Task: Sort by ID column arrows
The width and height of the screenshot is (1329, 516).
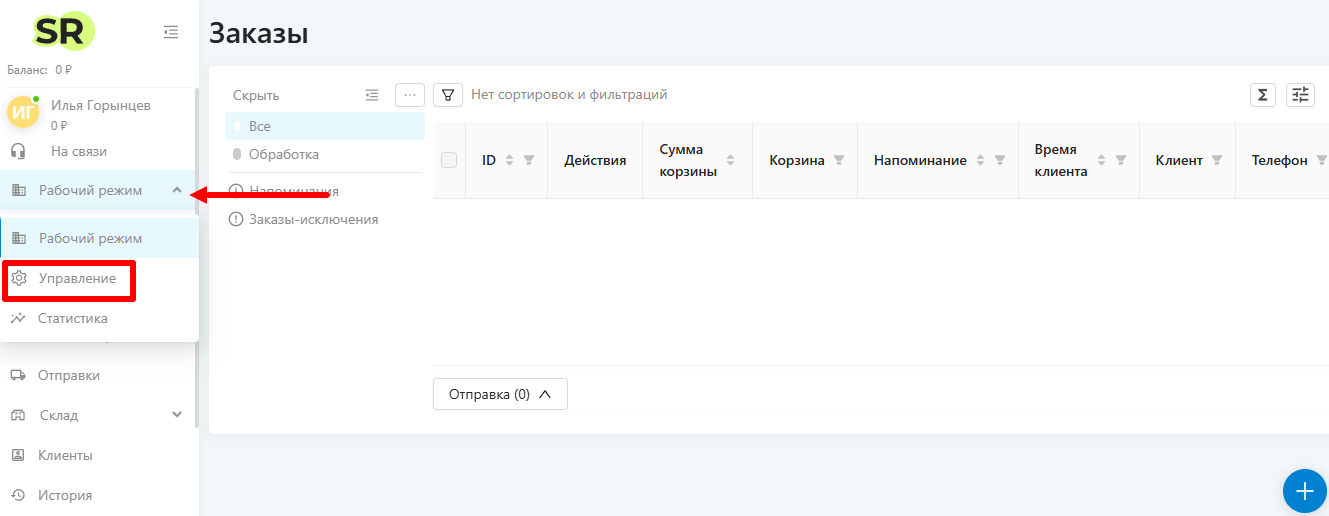Action: point(509,160)
